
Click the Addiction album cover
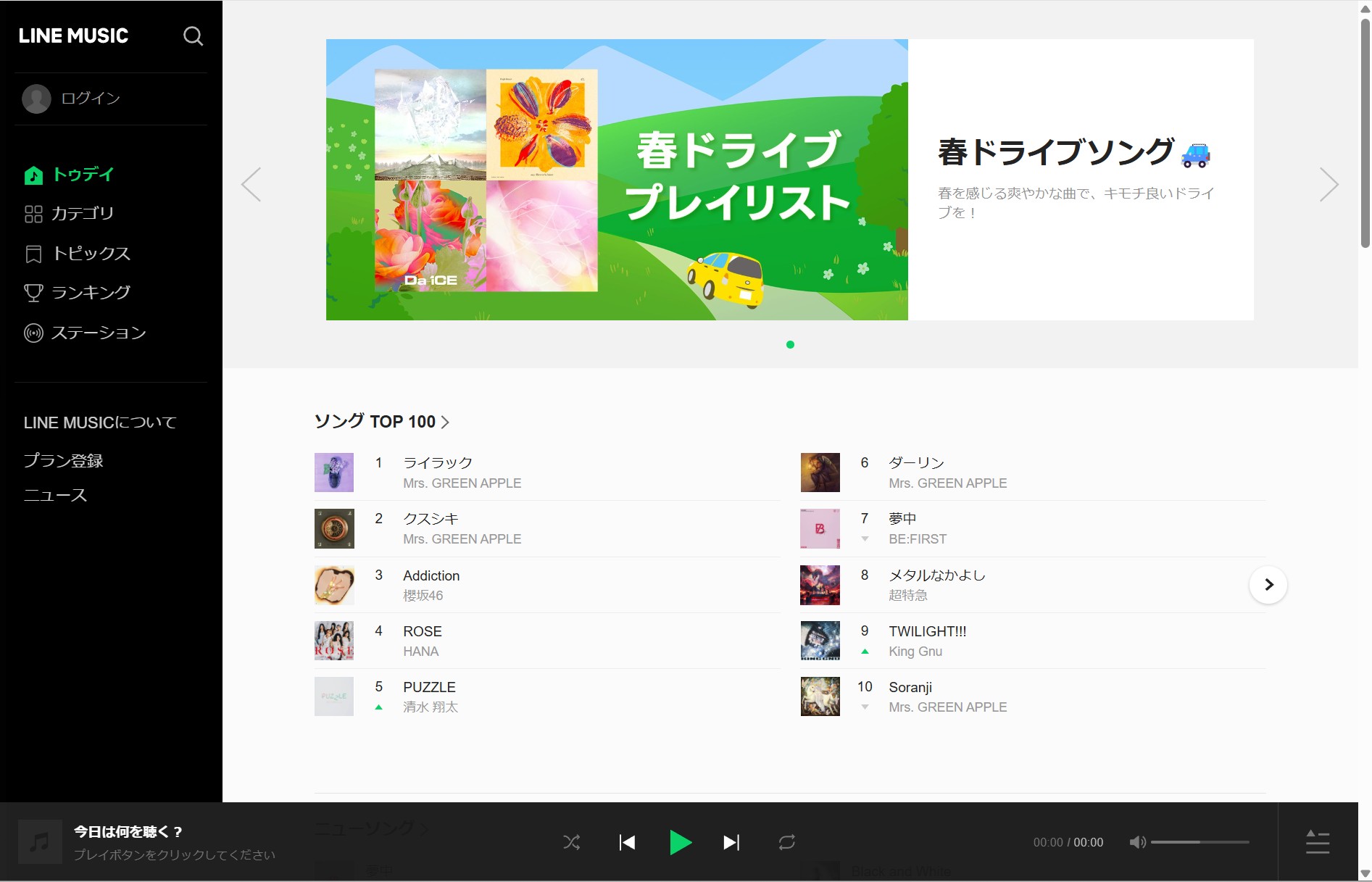tap(334, 585)
